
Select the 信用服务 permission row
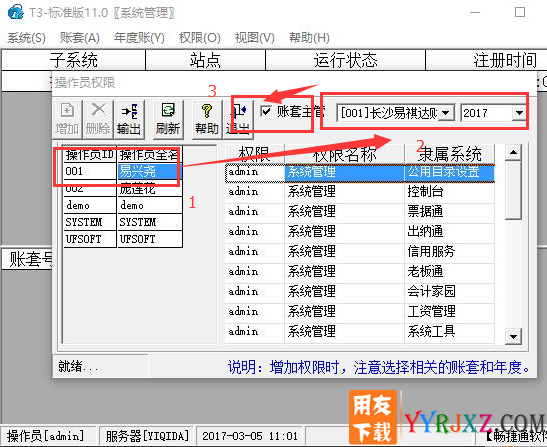pyautogui.click(x=360, y=251)
